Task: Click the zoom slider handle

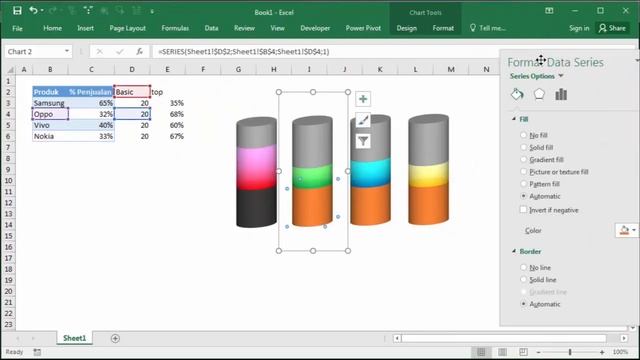Action: click(570, 352)
